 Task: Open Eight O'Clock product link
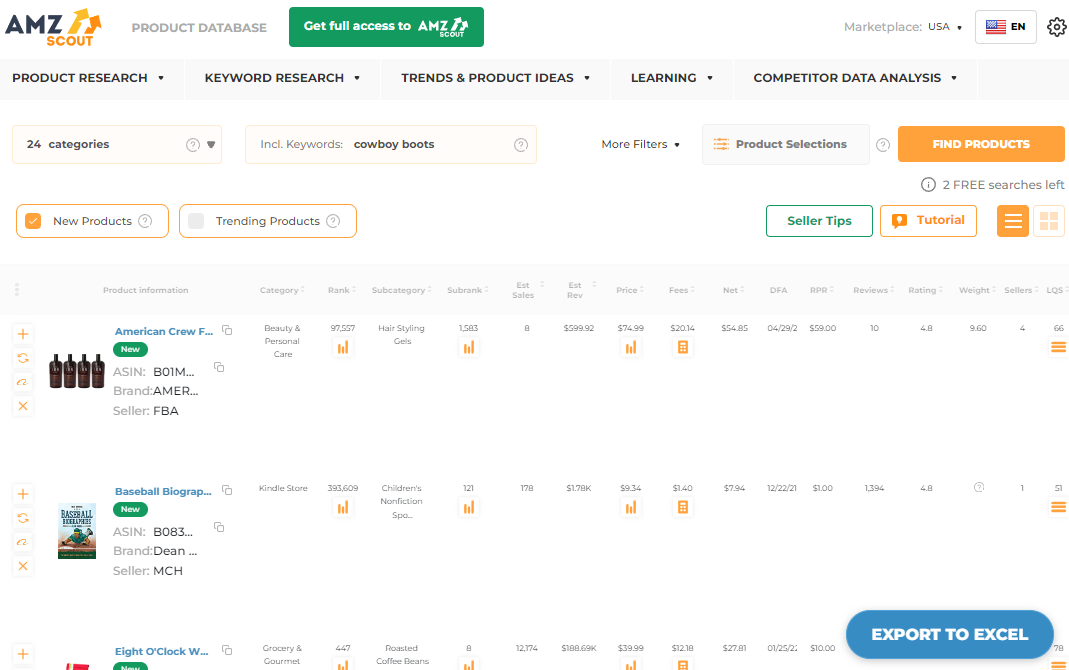(x=162, y=652)
